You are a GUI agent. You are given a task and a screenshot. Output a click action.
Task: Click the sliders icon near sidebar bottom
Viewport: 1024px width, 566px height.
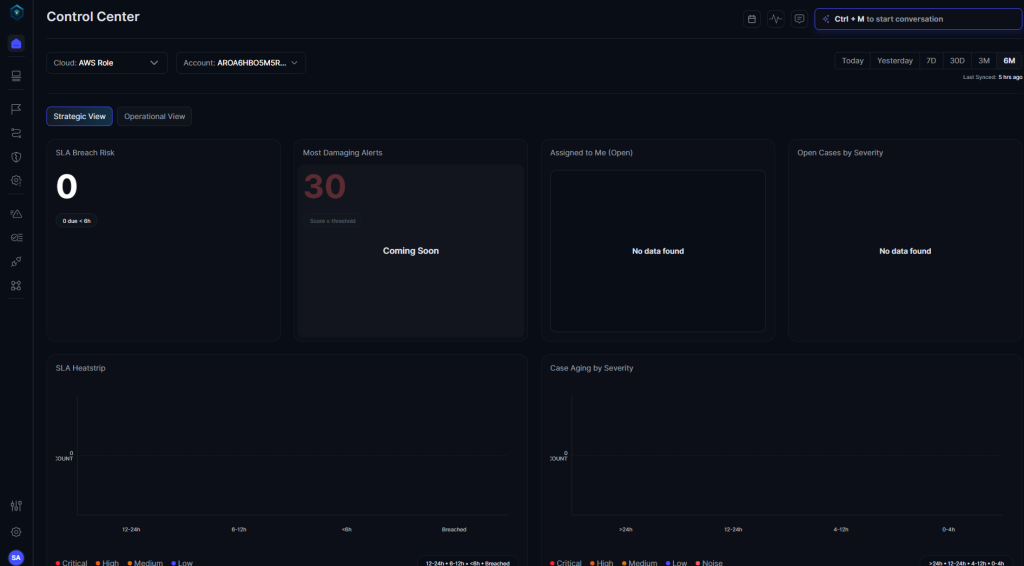[x=16, y=506]
